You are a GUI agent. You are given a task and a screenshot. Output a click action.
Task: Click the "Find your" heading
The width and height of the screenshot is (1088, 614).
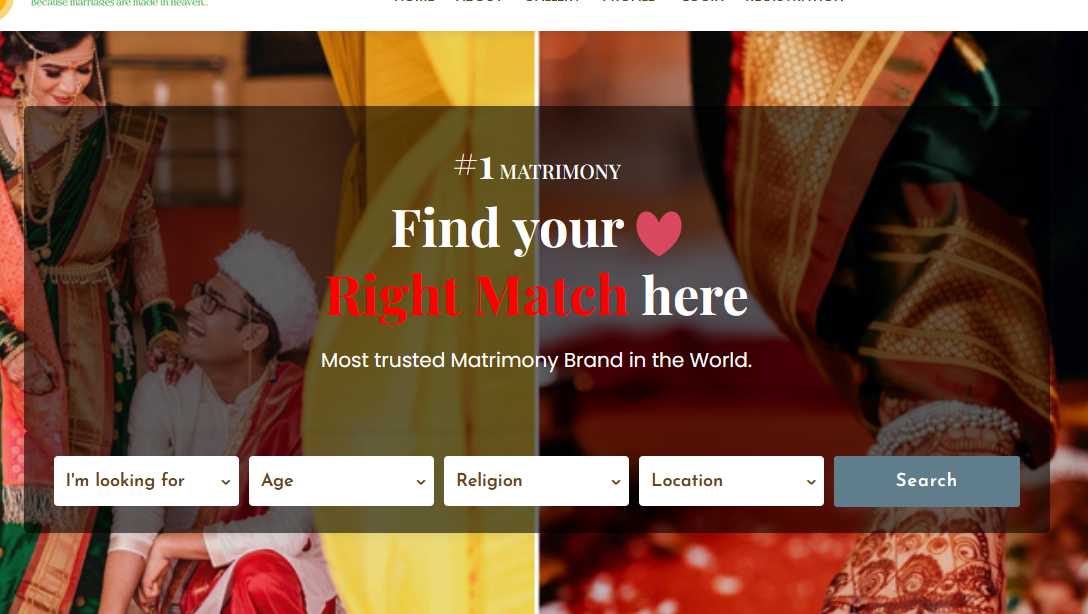tap(507, 229)
